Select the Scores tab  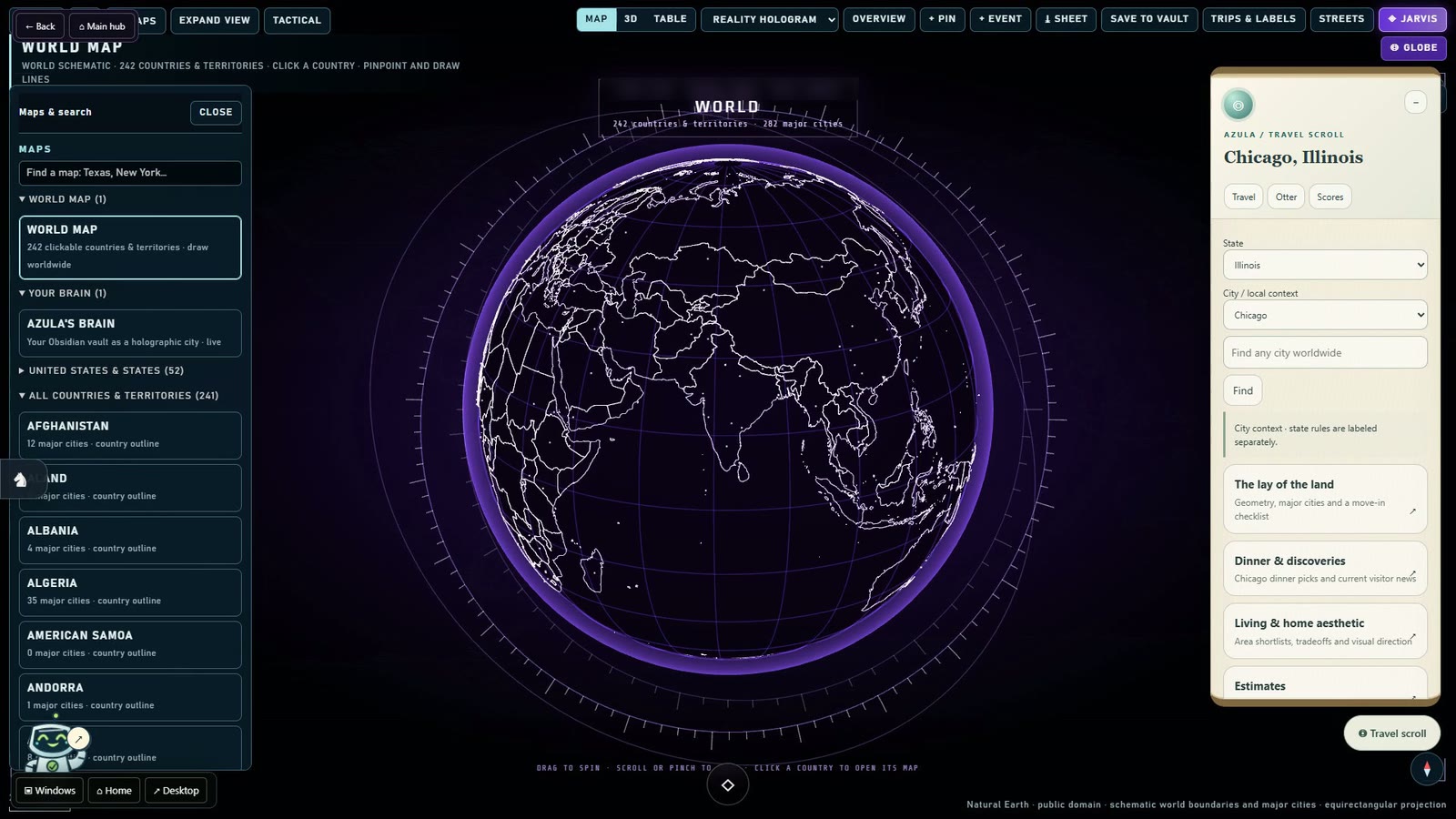coord(1330,197)
